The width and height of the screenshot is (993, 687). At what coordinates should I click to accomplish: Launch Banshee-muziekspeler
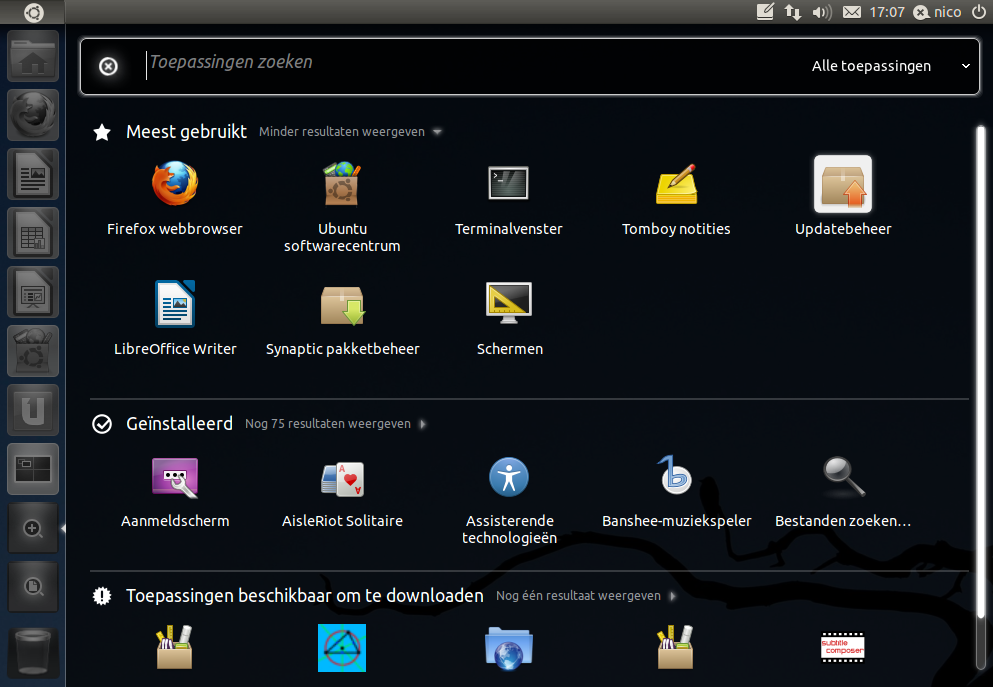(x=675, y=475)
